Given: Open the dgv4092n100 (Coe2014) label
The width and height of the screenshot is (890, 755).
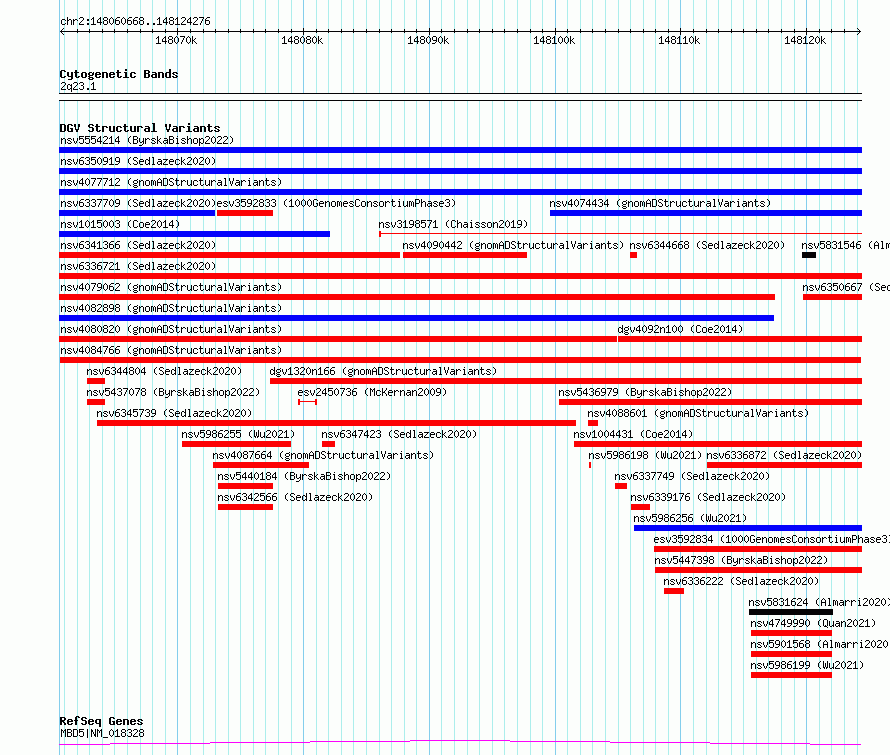Looking at the screenshot, I should pos(680,329).
